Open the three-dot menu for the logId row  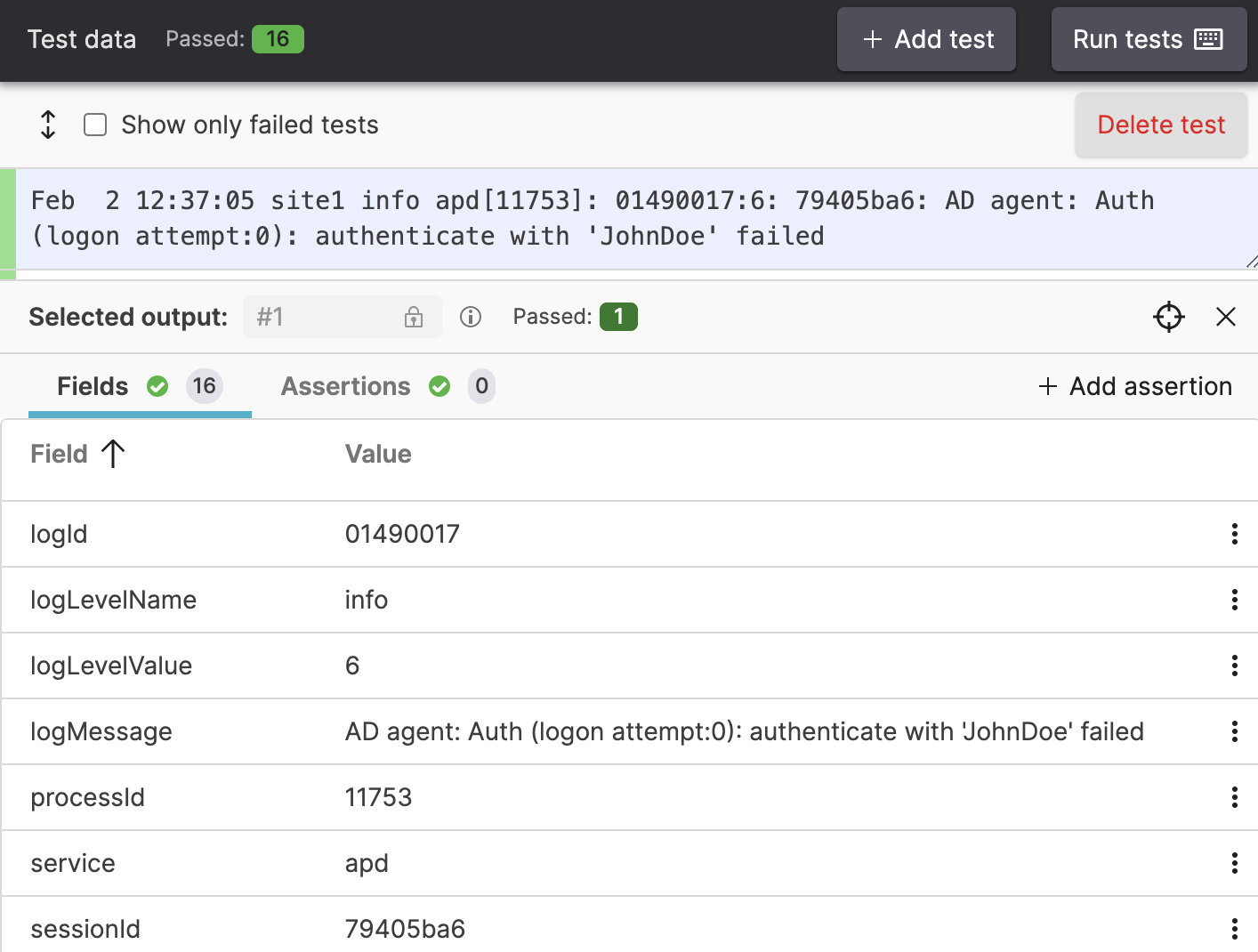1235,534
